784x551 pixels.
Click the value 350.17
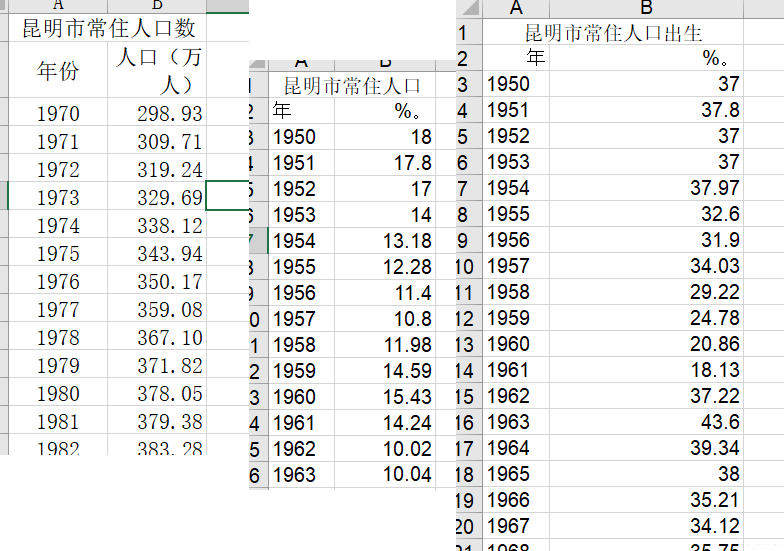click(x=157, y=280)
